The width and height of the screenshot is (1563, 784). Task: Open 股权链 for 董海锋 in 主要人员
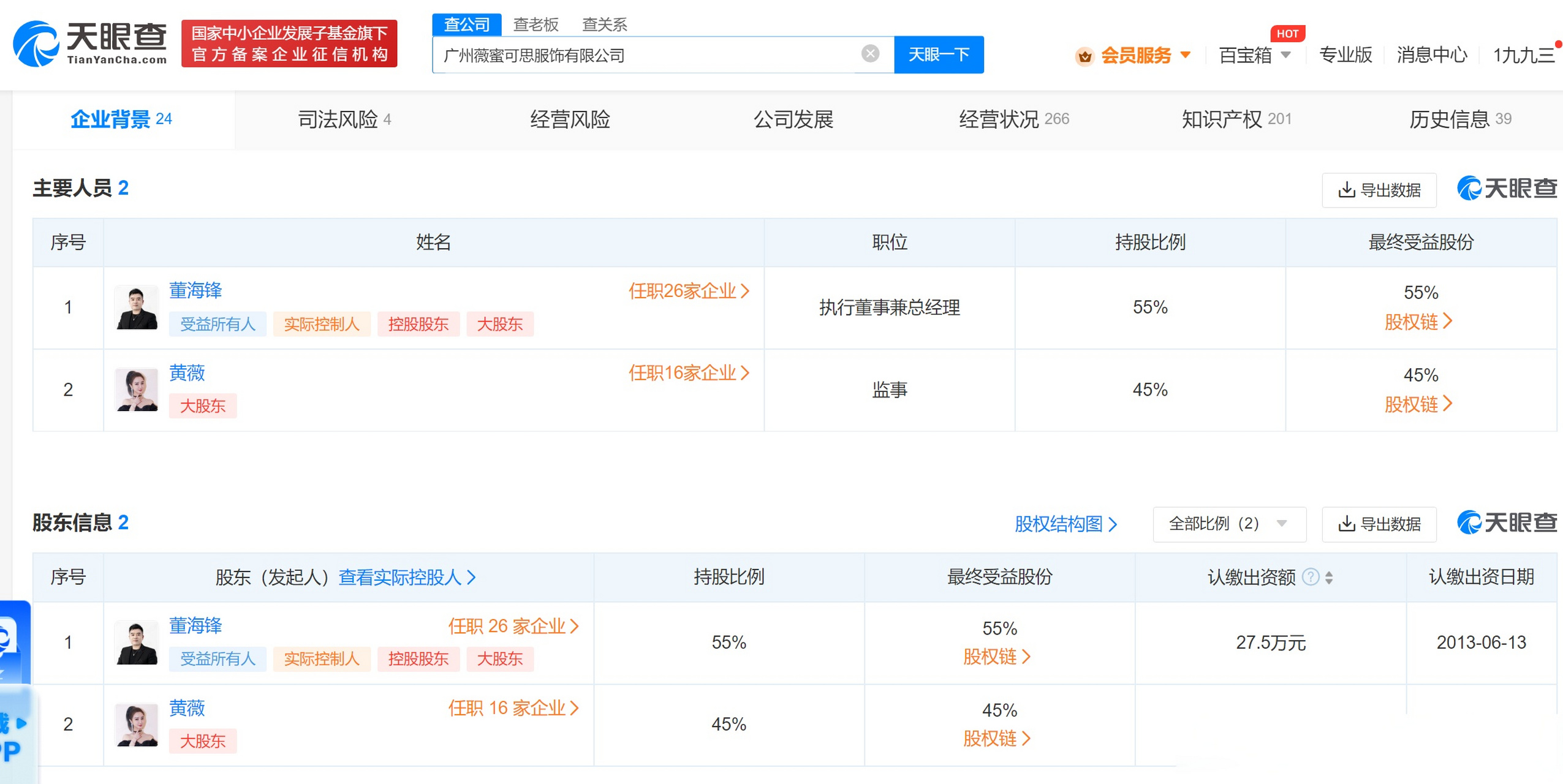tap(1419, 322)
